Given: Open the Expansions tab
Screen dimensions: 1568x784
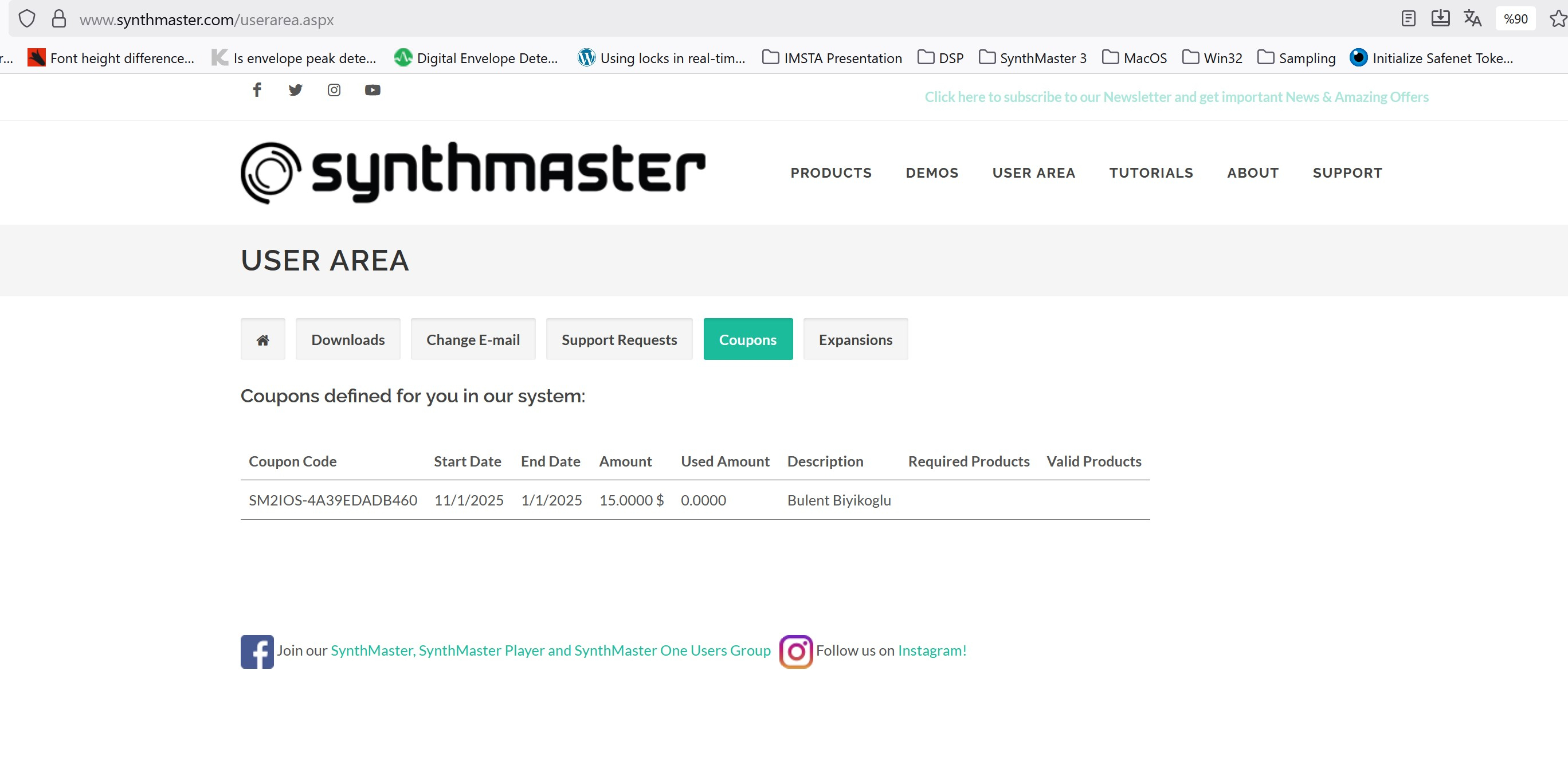Looking at the screenshot, I should tap(855, 339).
